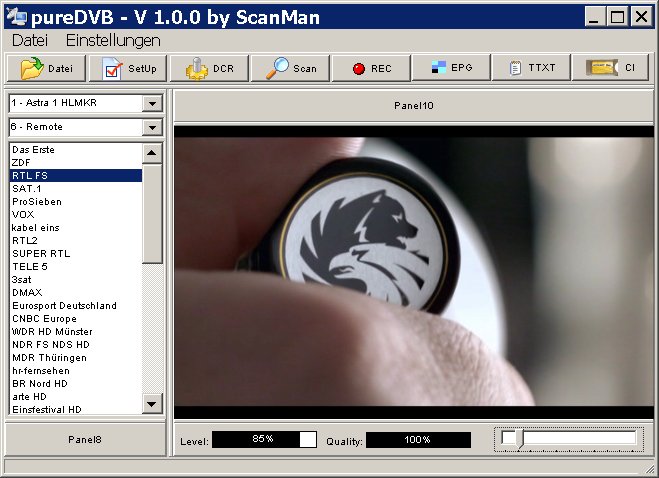659x478 pixels.
Task: Click the pureDVB title bar app icon
Action: point(16,17)
